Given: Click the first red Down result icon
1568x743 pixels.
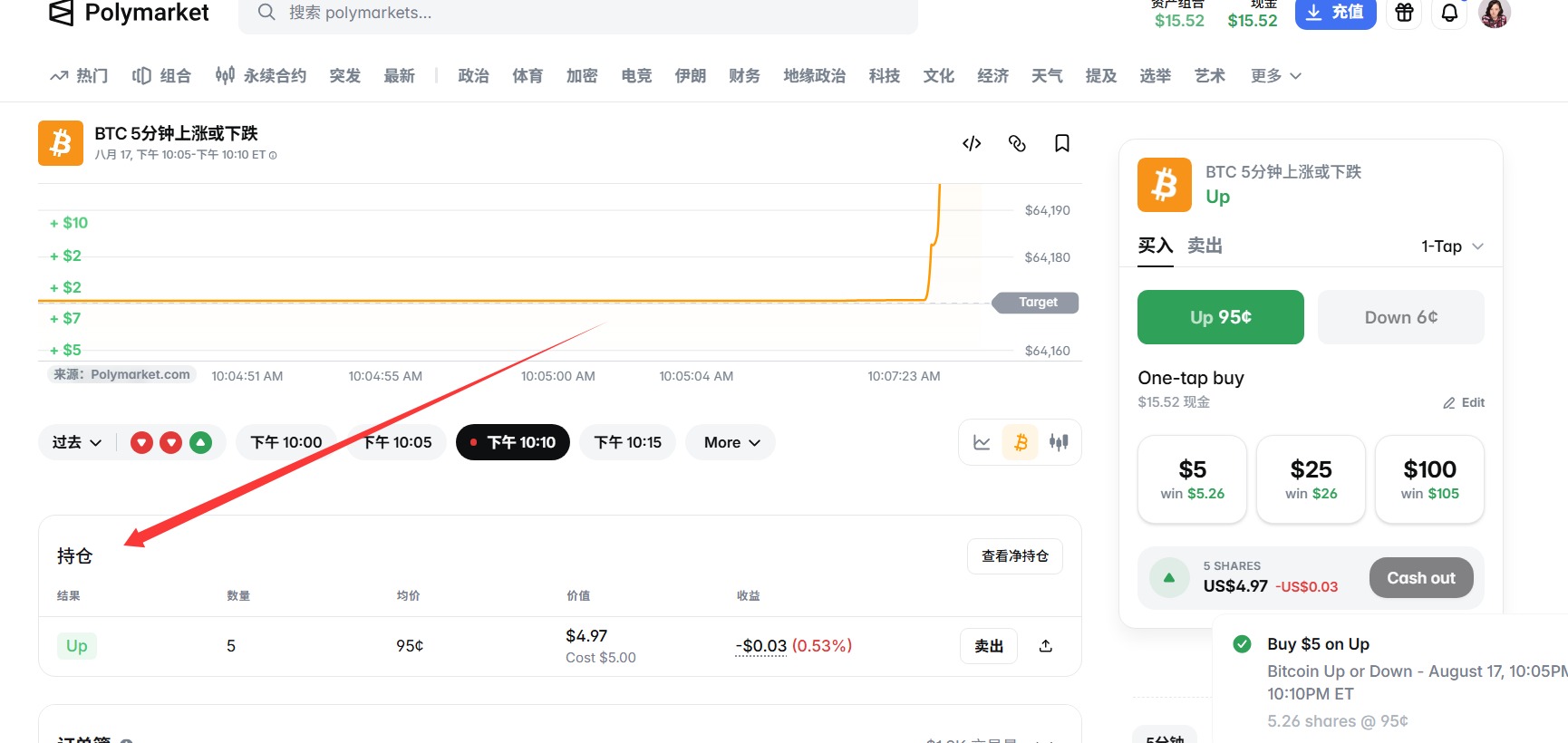Looking at the screenshot, I should point(141,442).
